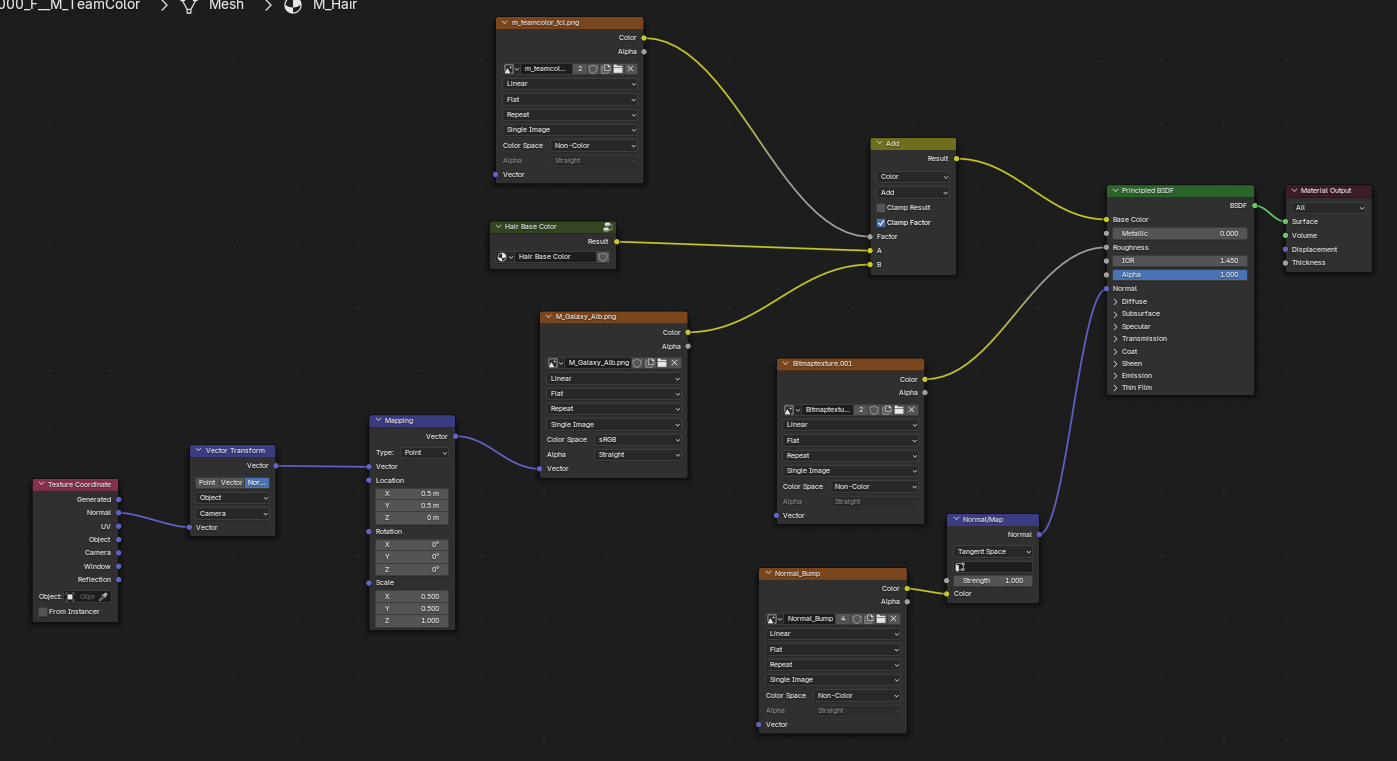Click fake user shield on m_teamcolor image
1397x761 pixels.
coord(593,69)
